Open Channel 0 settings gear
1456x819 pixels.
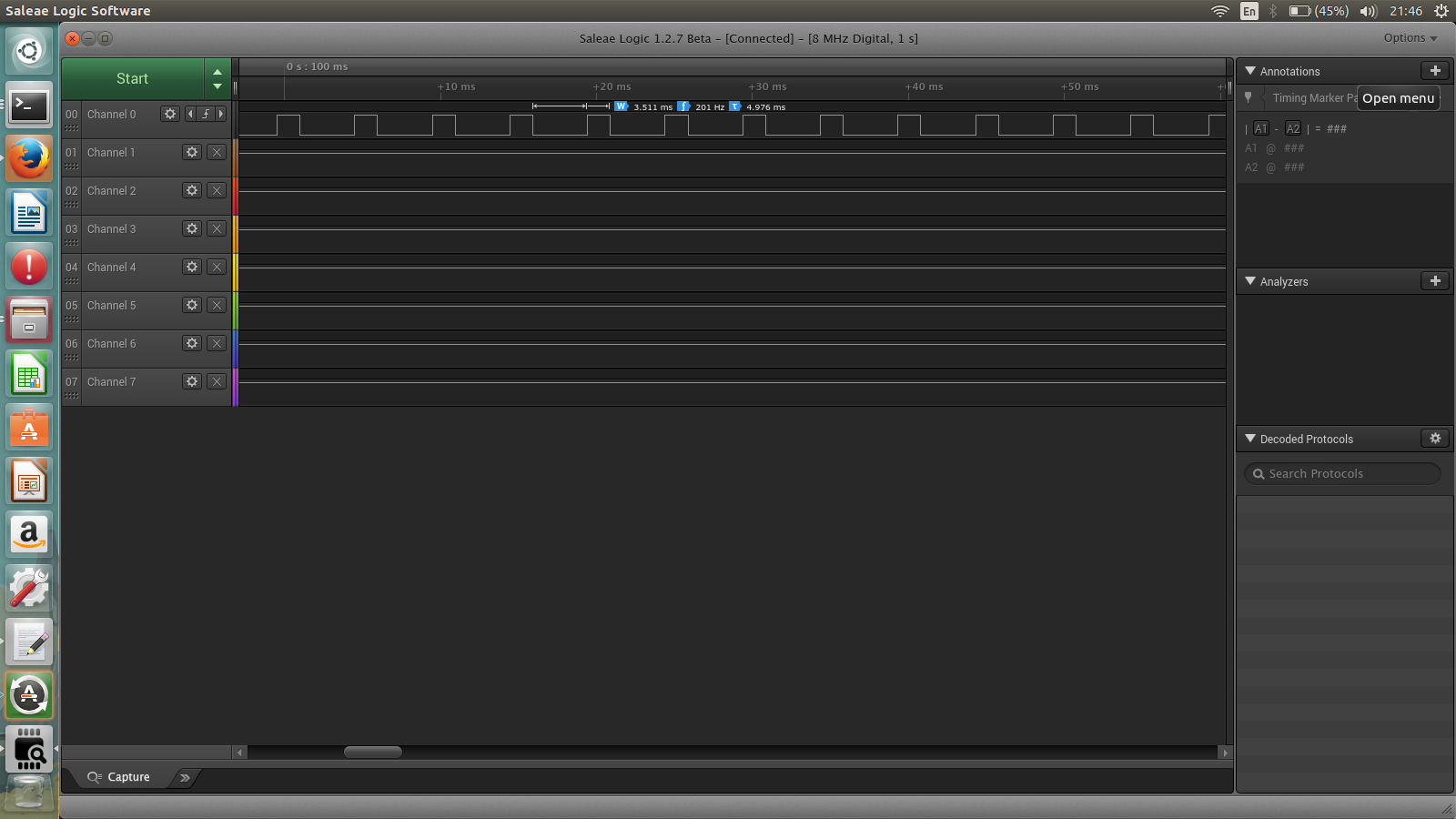[170, 114]
